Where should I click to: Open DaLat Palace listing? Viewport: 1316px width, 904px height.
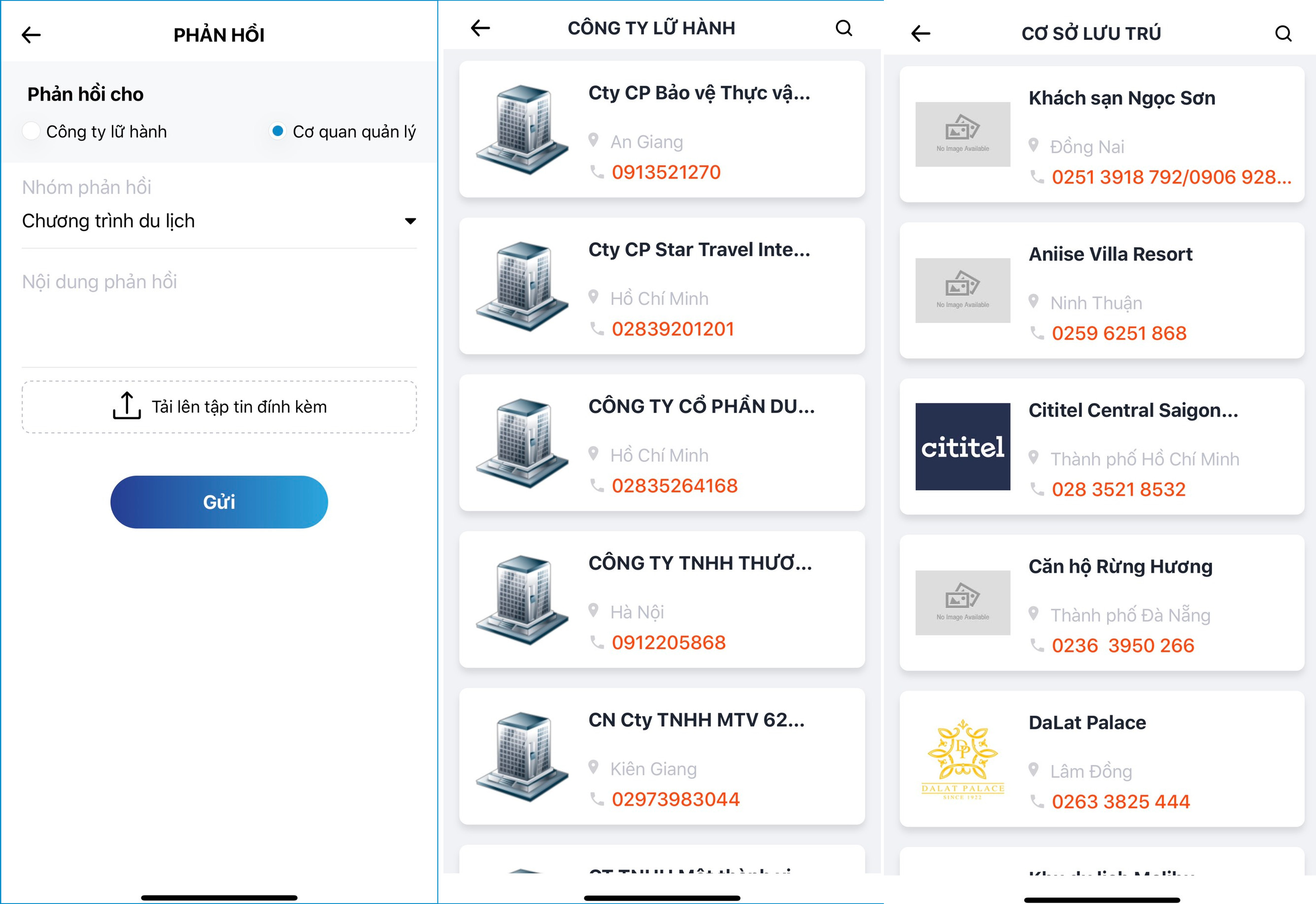pos(1102,759)
